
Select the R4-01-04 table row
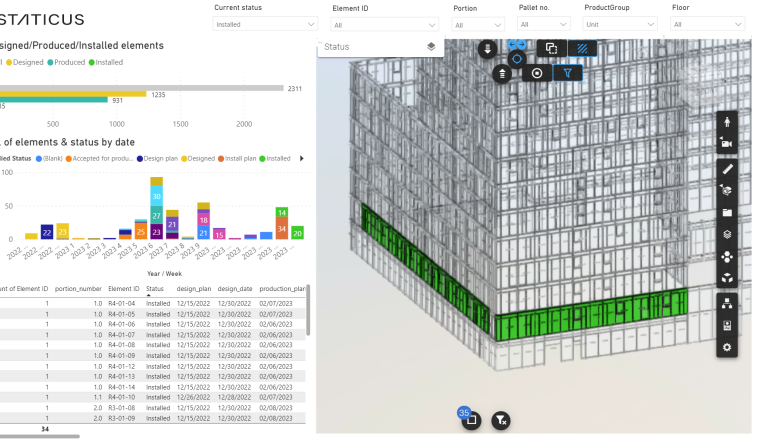point(123,302)
